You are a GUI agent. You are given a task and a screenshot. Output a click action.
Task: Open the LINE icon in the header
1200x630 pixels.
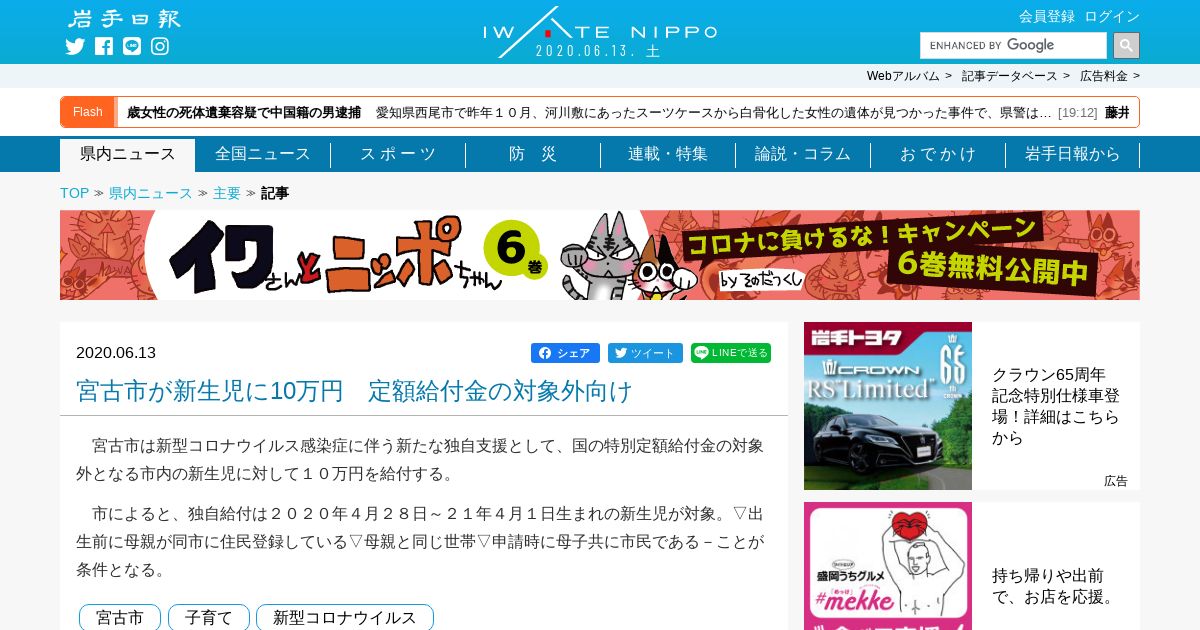[x=132, y=46]
